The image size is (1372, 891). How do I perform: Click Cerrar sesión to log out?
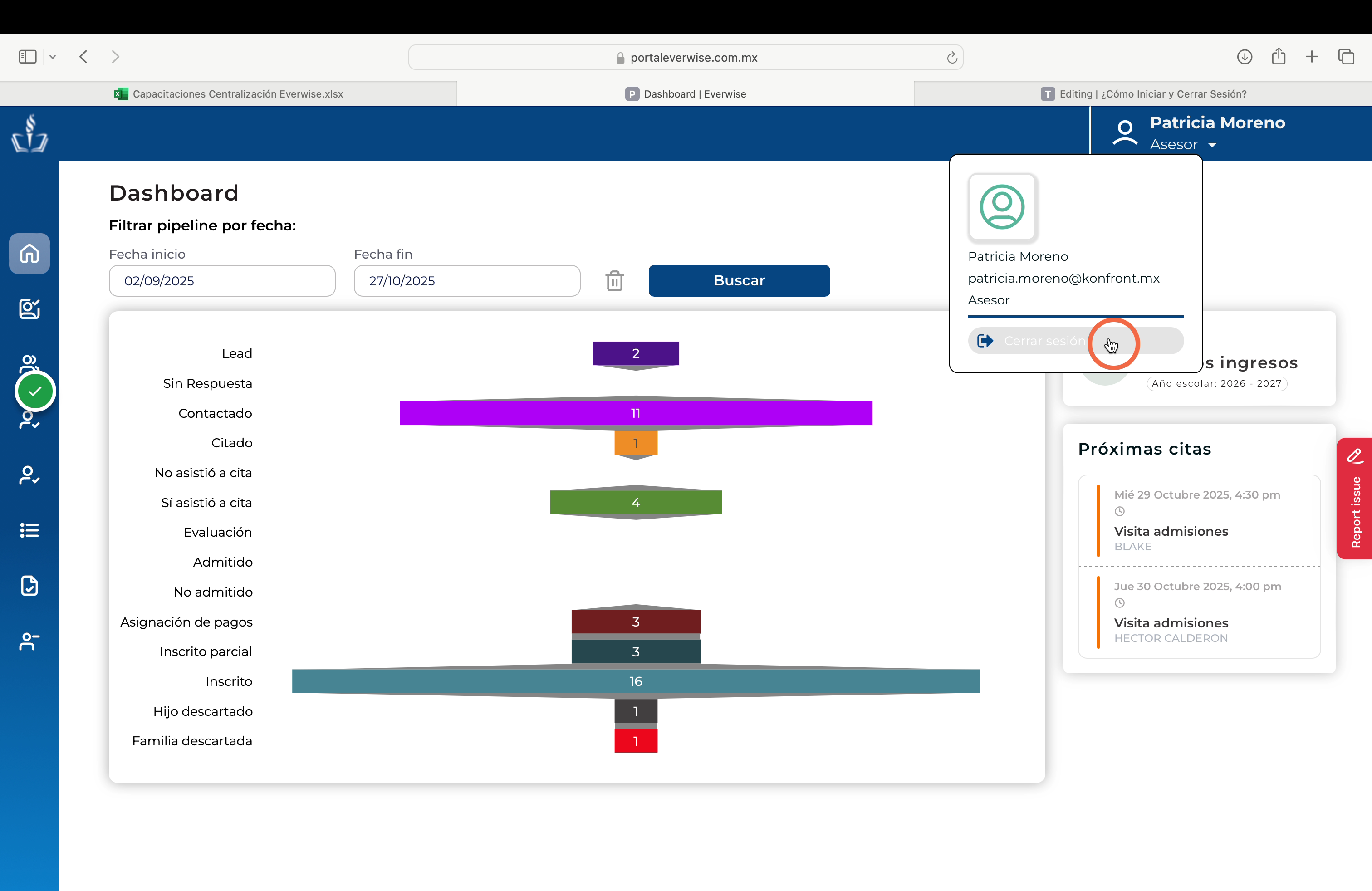1076,341
